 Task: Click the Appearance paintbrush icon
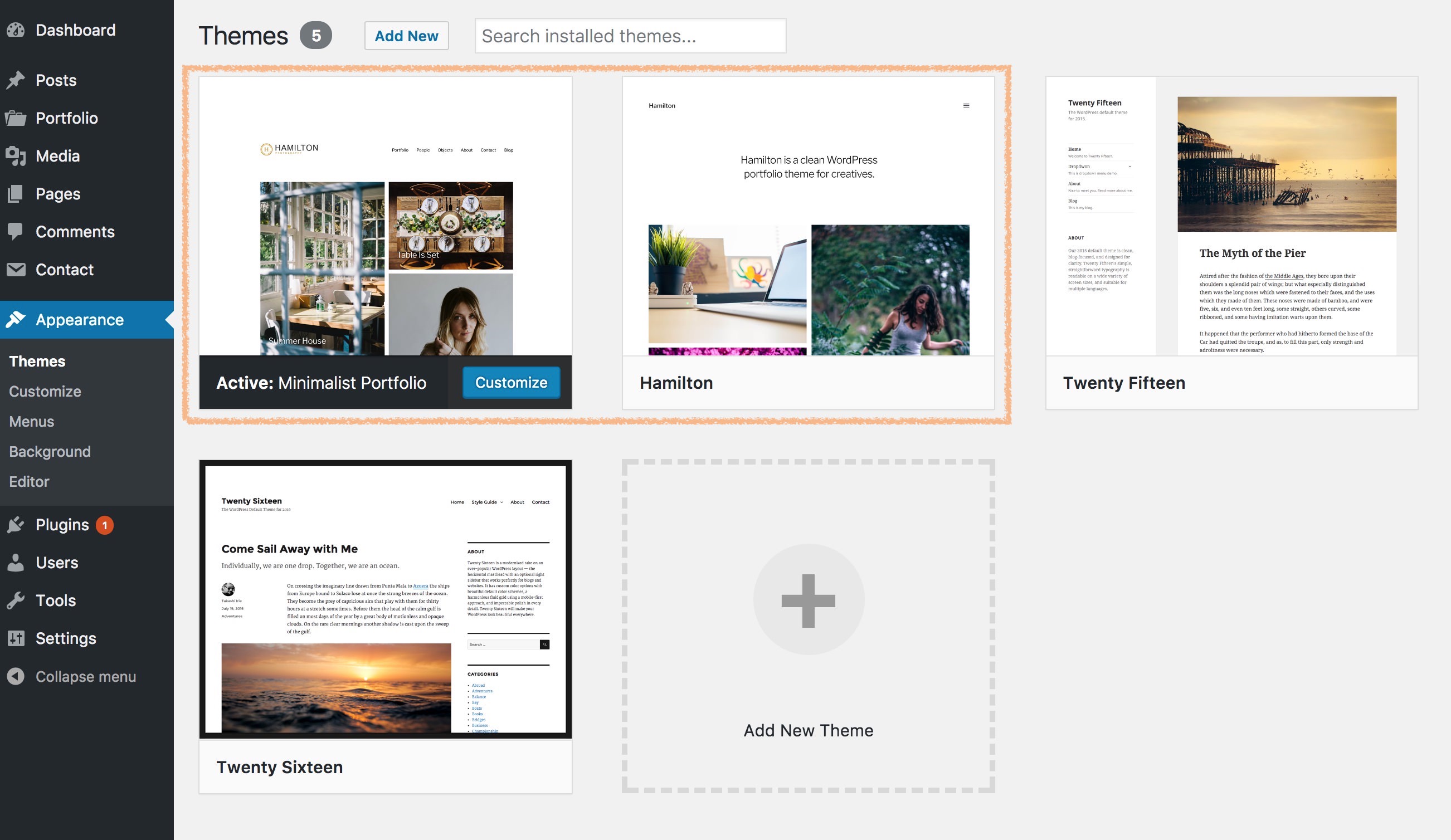16,320
